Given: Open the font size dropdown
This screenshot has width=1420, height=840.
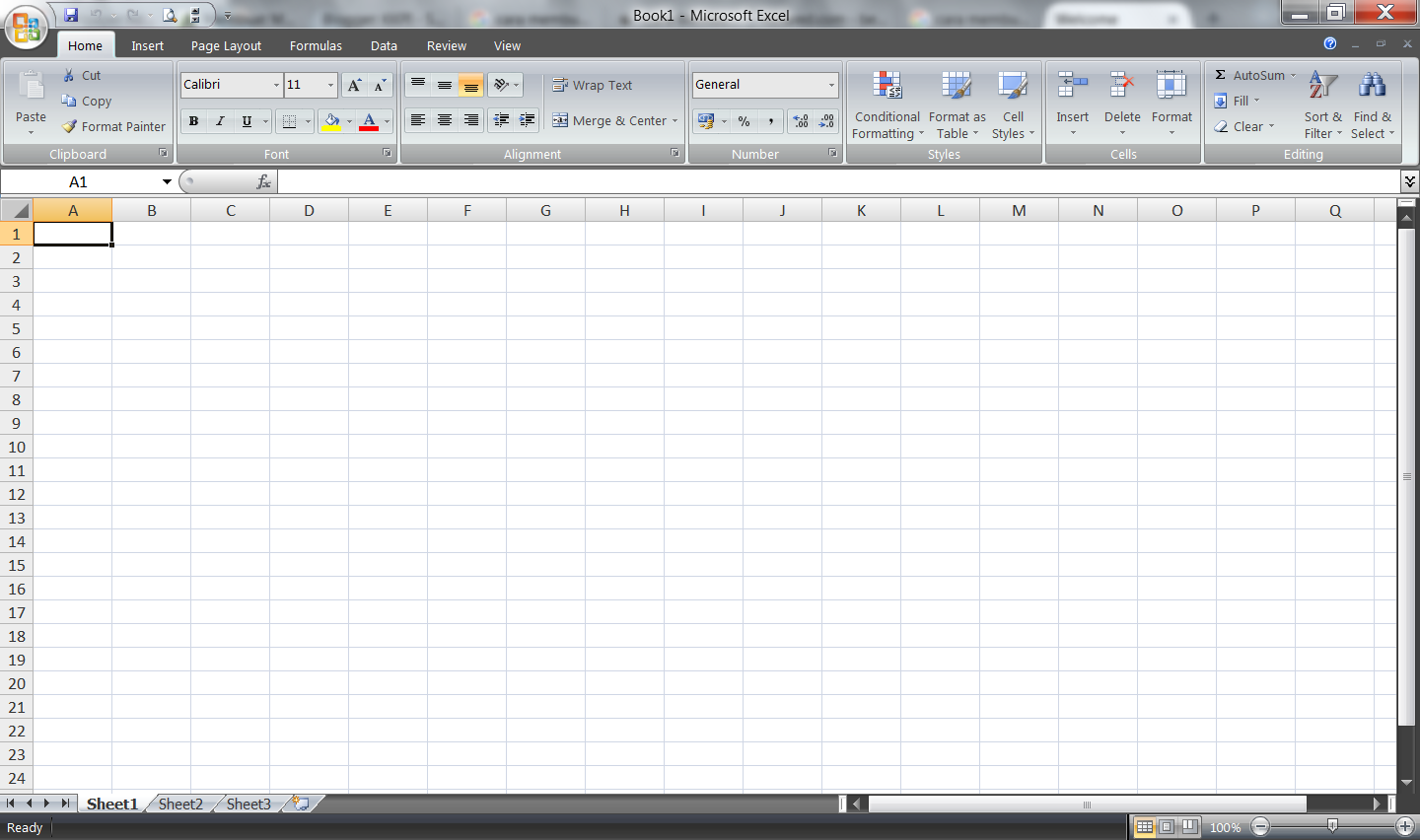Looking at the screenshot, I should click(330, 85).
